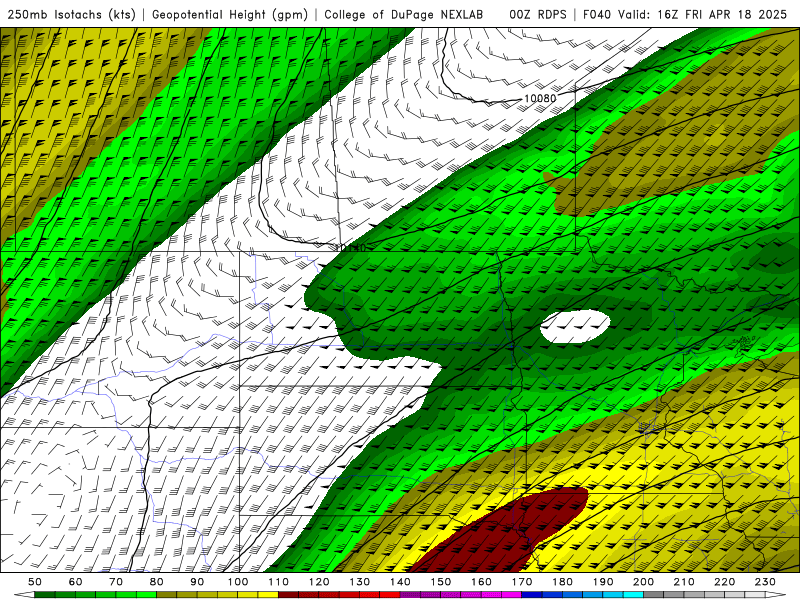Screen dimensions: 800x600
Task: Click the color scale label 180
Action: pyautogui.click(x=562, y=582)
